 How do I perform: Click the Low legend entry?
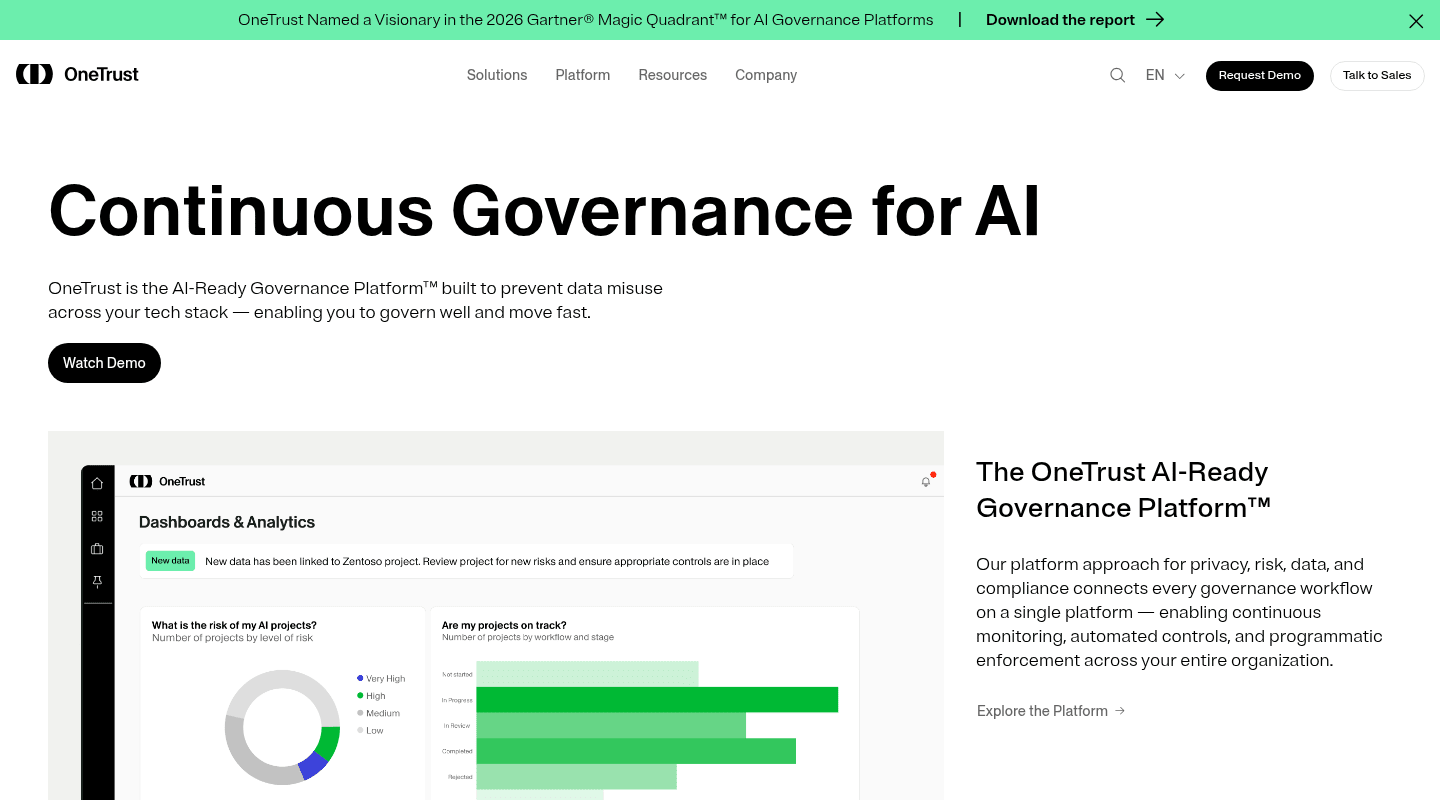(370, 730)
